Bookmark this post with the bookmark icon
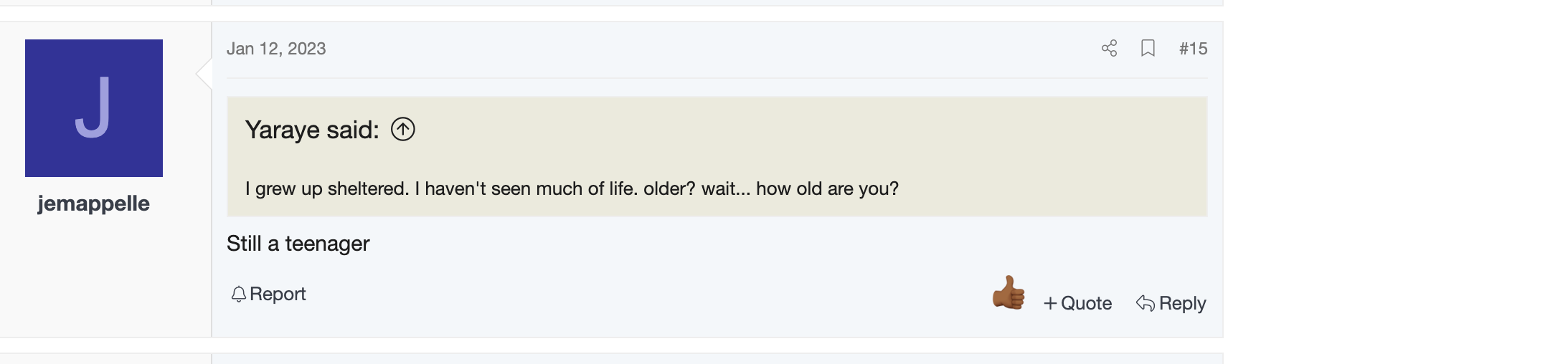This screenshot has height=364, width=1568. coord(1148,48)
